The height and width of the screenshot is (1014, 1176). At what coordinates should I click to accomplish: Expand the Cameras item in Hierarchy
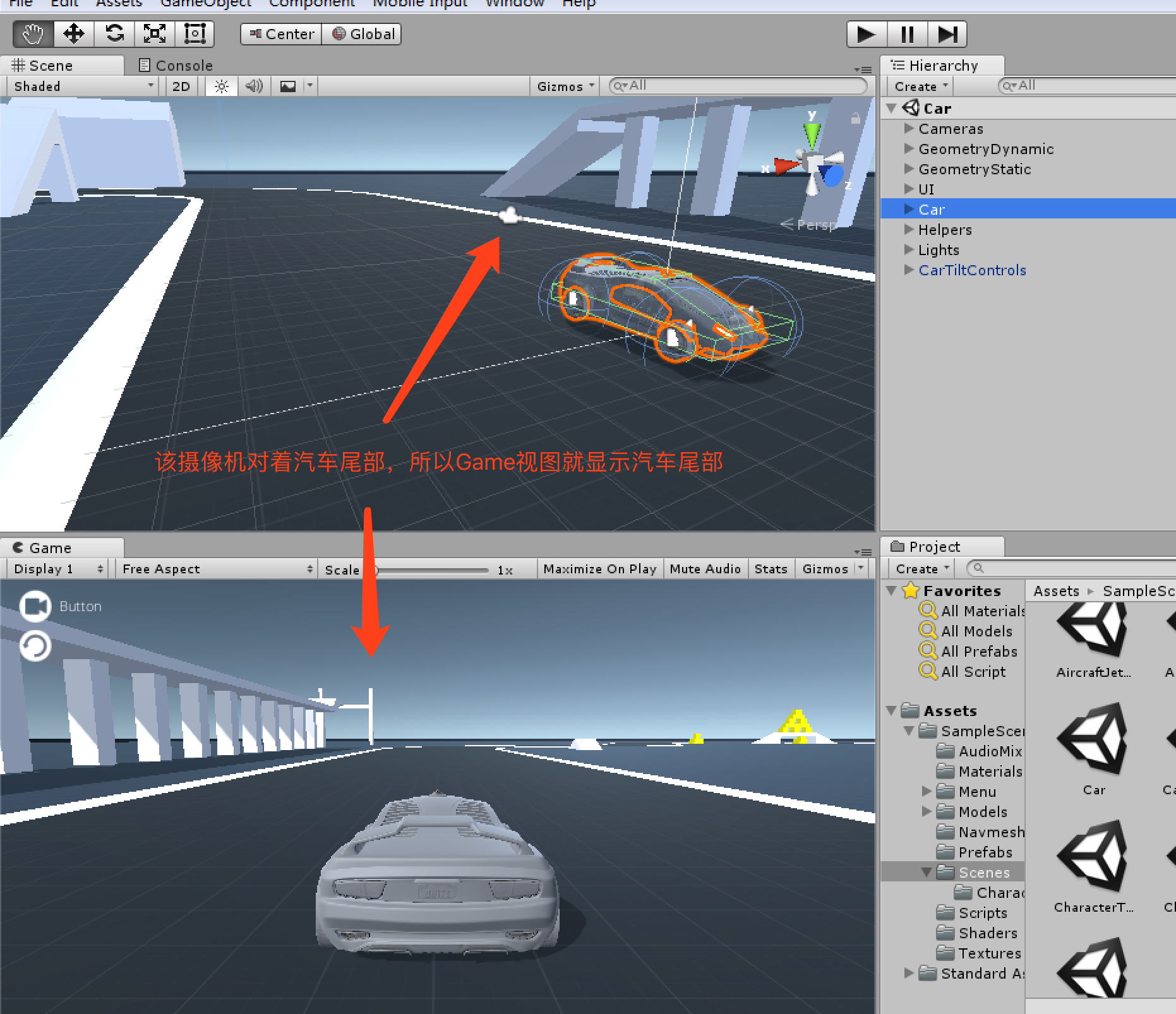(909, 128)
